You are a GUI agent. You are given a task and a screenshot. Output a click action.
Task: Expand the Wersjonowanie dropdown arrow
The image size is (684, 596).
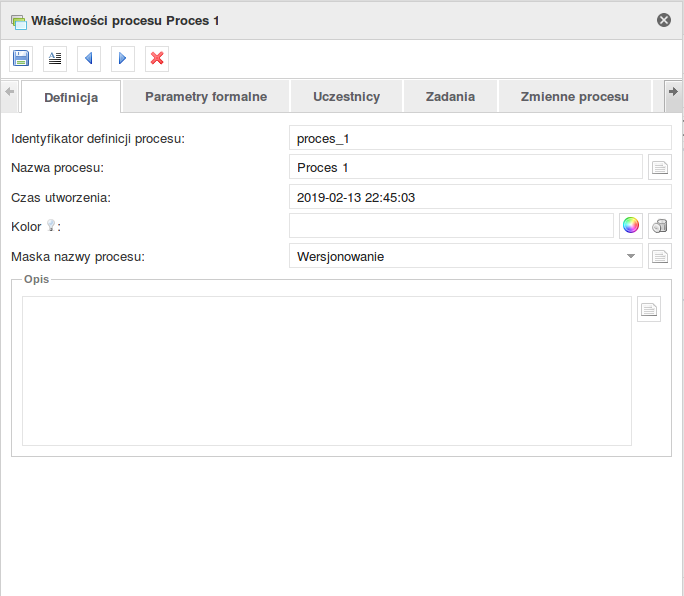point(631,256)
